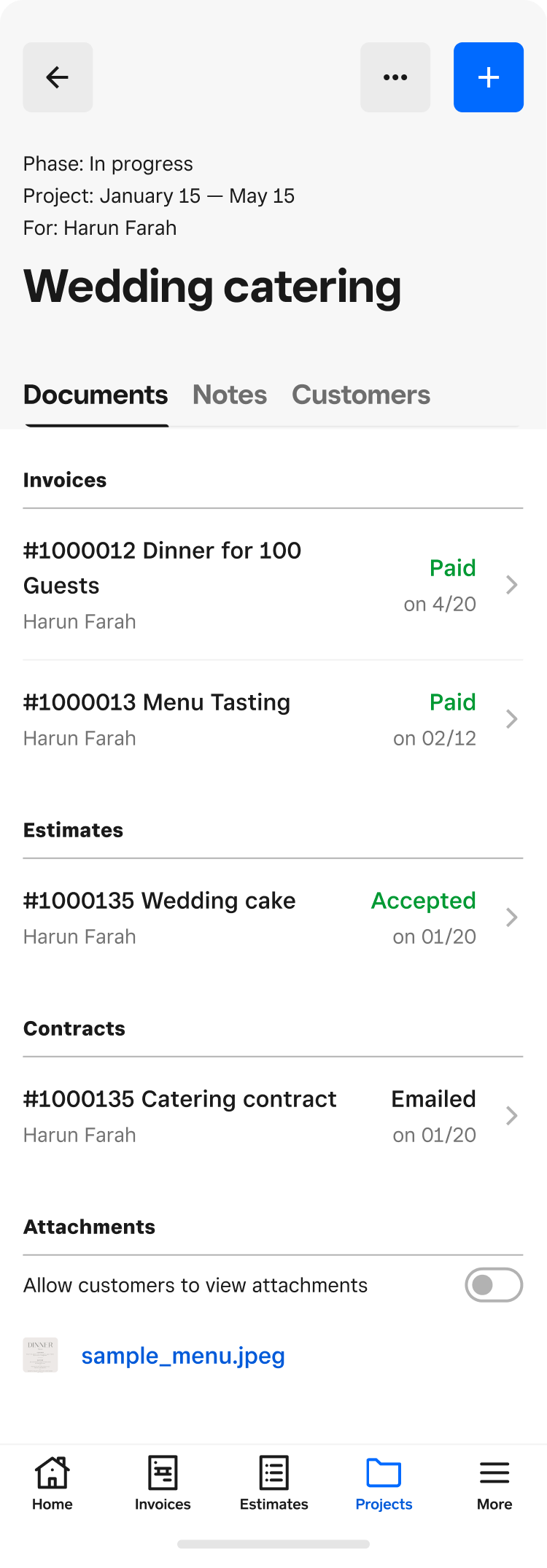Open Invoices in the bottom navigation
Screen dimensions: 547x1568
click(163, 1483)
